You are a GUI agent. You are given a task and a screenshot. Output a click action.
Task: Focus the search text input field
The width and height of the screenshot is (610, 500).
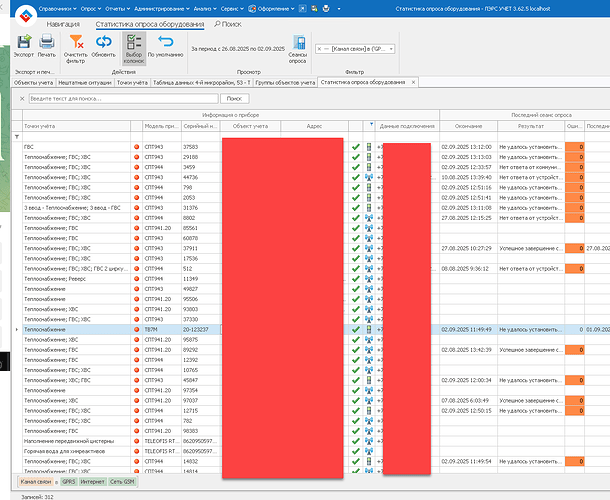[x=124, y=98]
